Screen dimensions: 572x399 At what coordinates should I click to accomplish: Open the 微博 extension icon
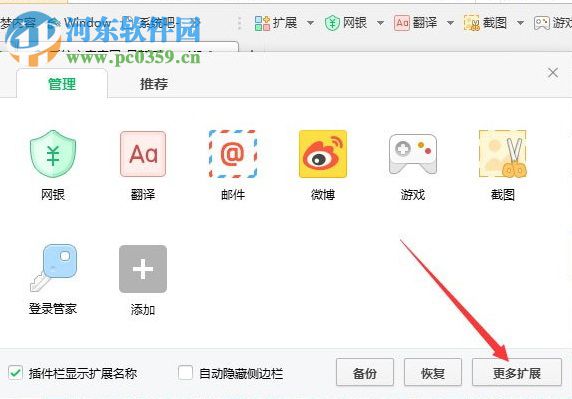(323, 154)
